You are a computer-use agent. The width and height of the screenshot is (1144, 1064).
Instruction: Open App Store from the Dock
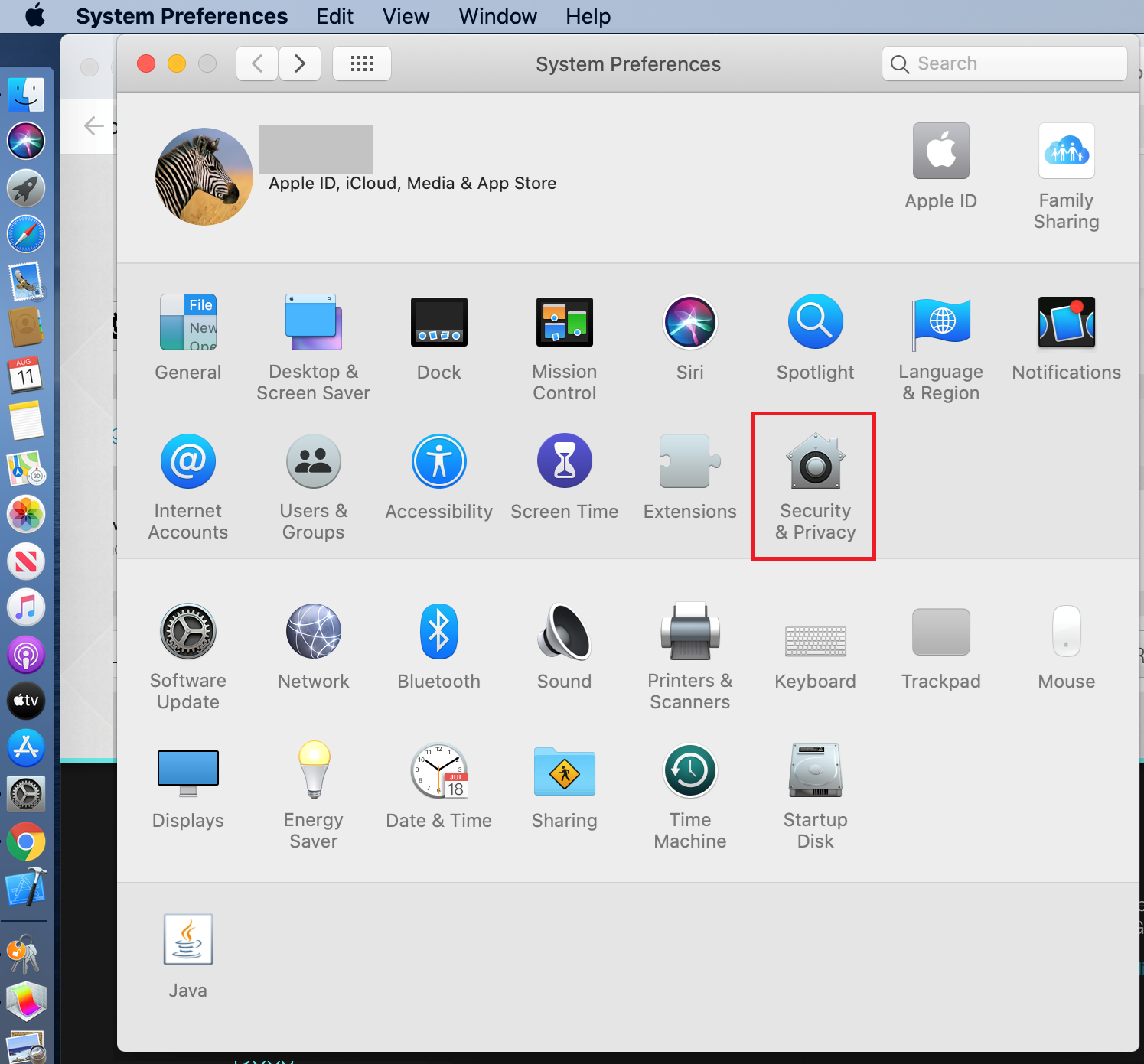(x=26, y=747)
